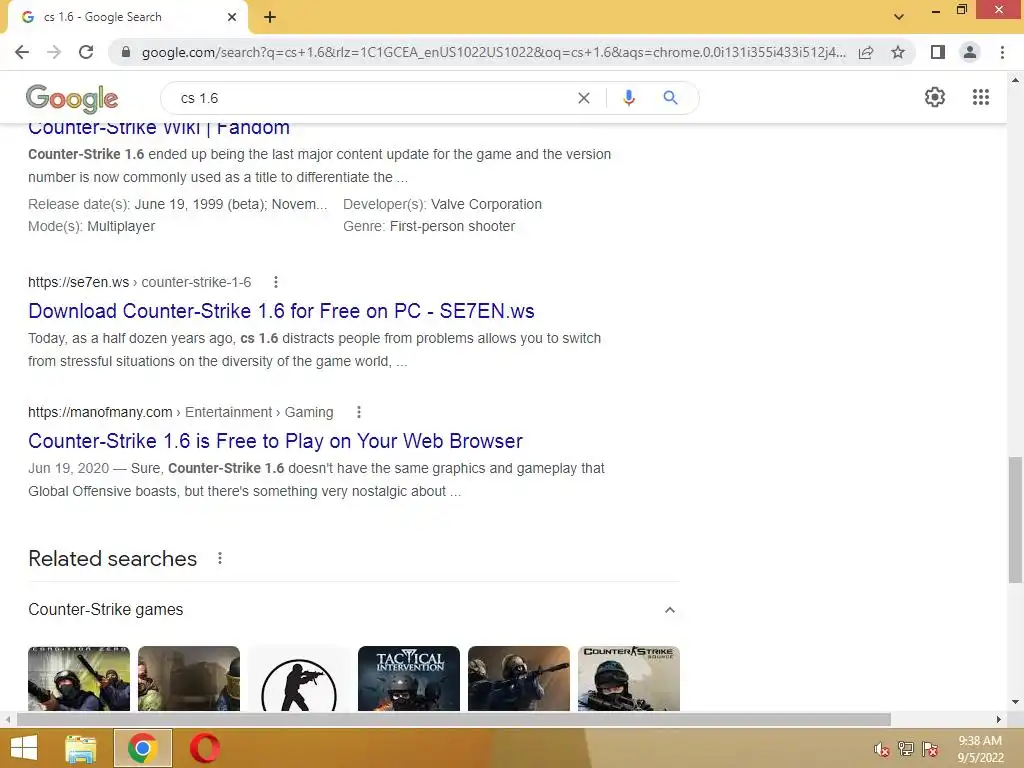Open the tab search dropdown arrow
This screenshot has height=768, width=1024.
point(899,17)
